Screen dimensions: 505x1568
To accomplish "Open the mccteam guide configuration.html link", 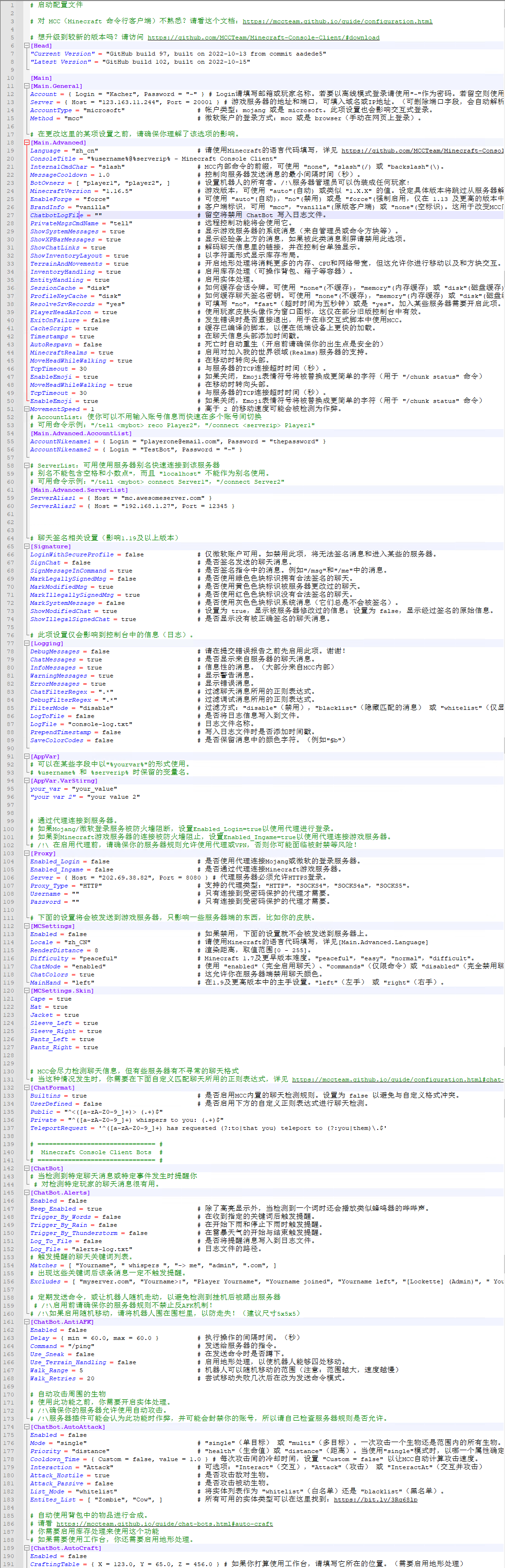I will (338, 21).
